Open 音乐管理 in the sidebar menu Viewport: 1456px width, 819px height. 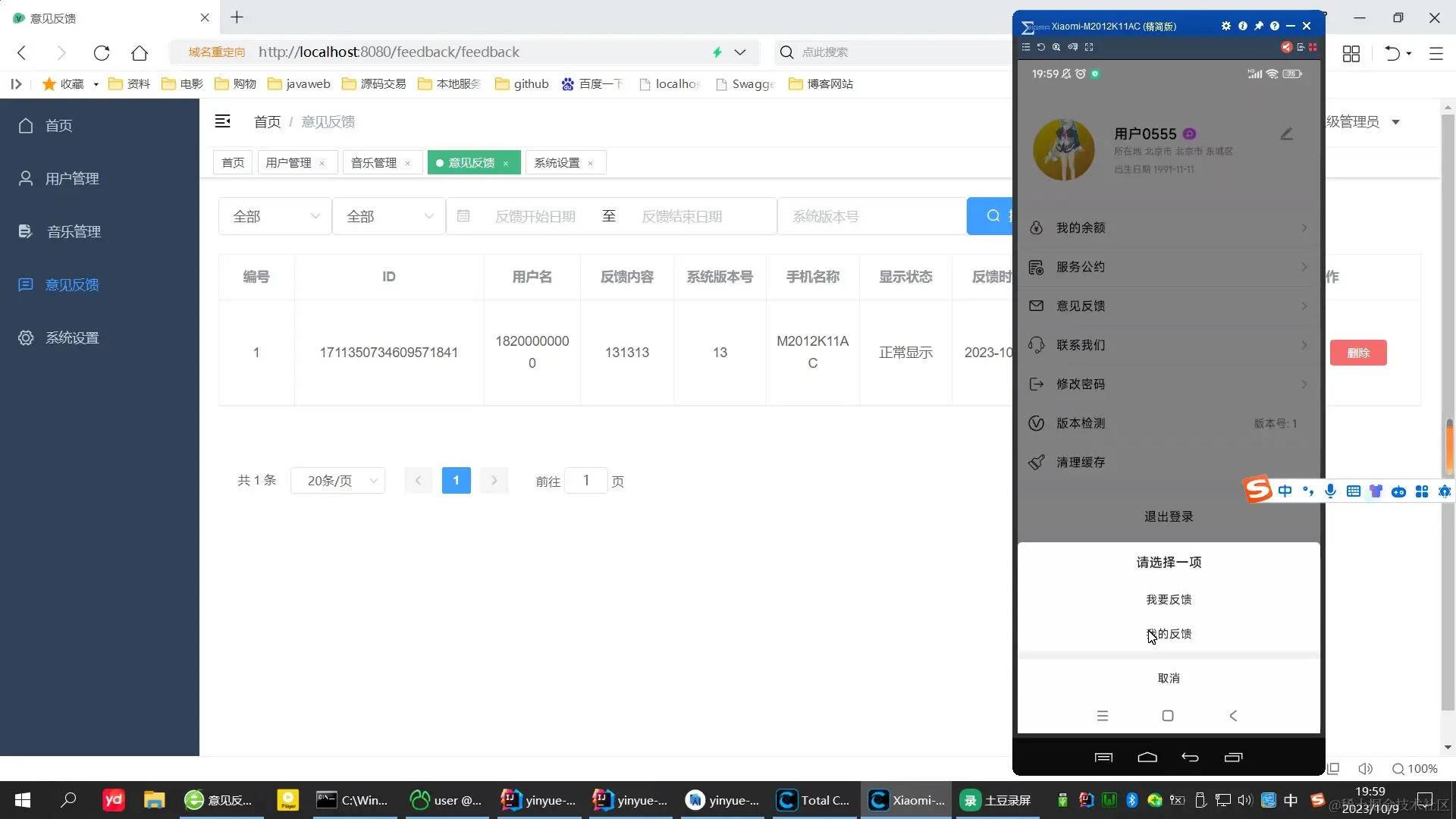74,232
